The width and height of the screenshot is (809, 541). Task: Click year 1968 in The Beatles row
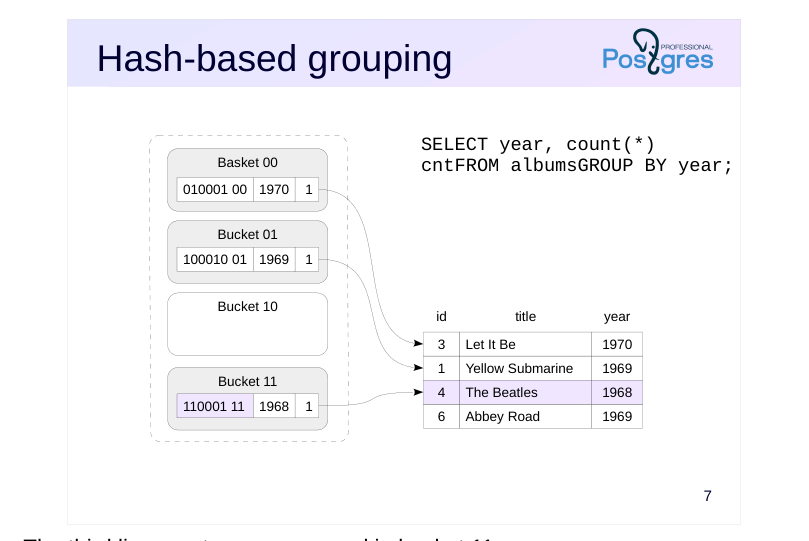coord(617,392)
